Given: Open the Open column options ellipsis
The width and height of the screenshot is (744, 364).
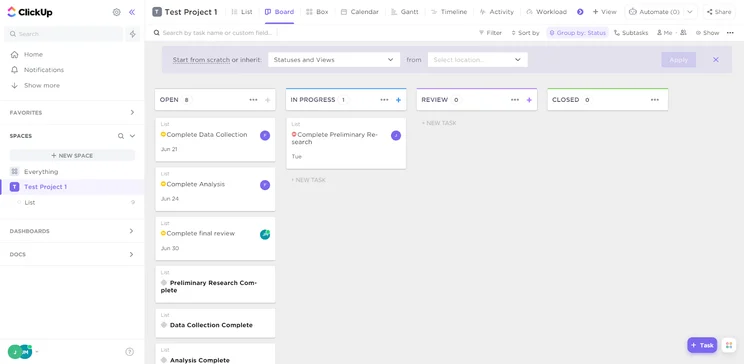Looking at the screenshot, I should (253, 100).
